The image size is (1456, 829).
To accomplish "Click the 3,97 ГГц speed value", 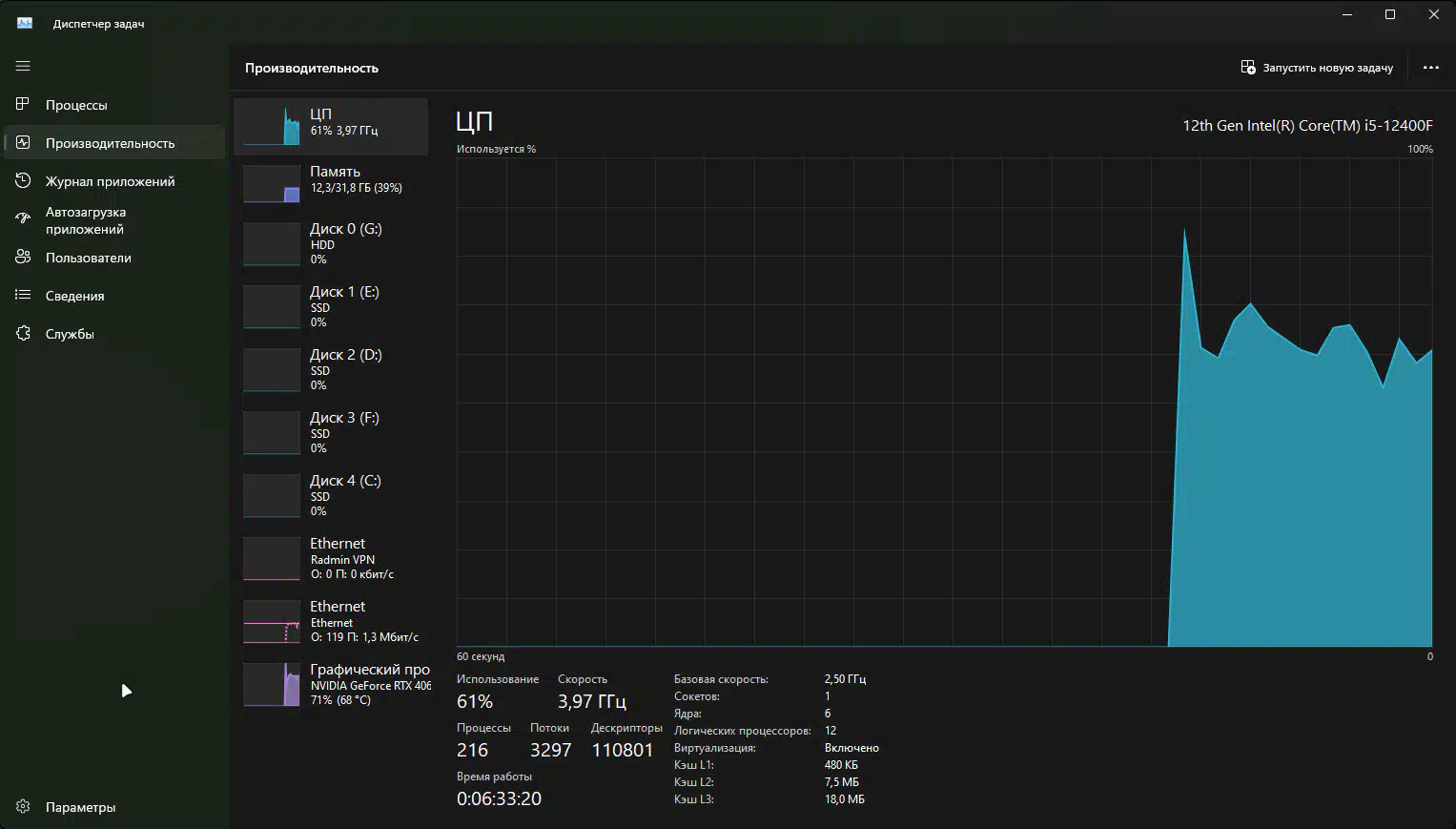I will (592, 701).
